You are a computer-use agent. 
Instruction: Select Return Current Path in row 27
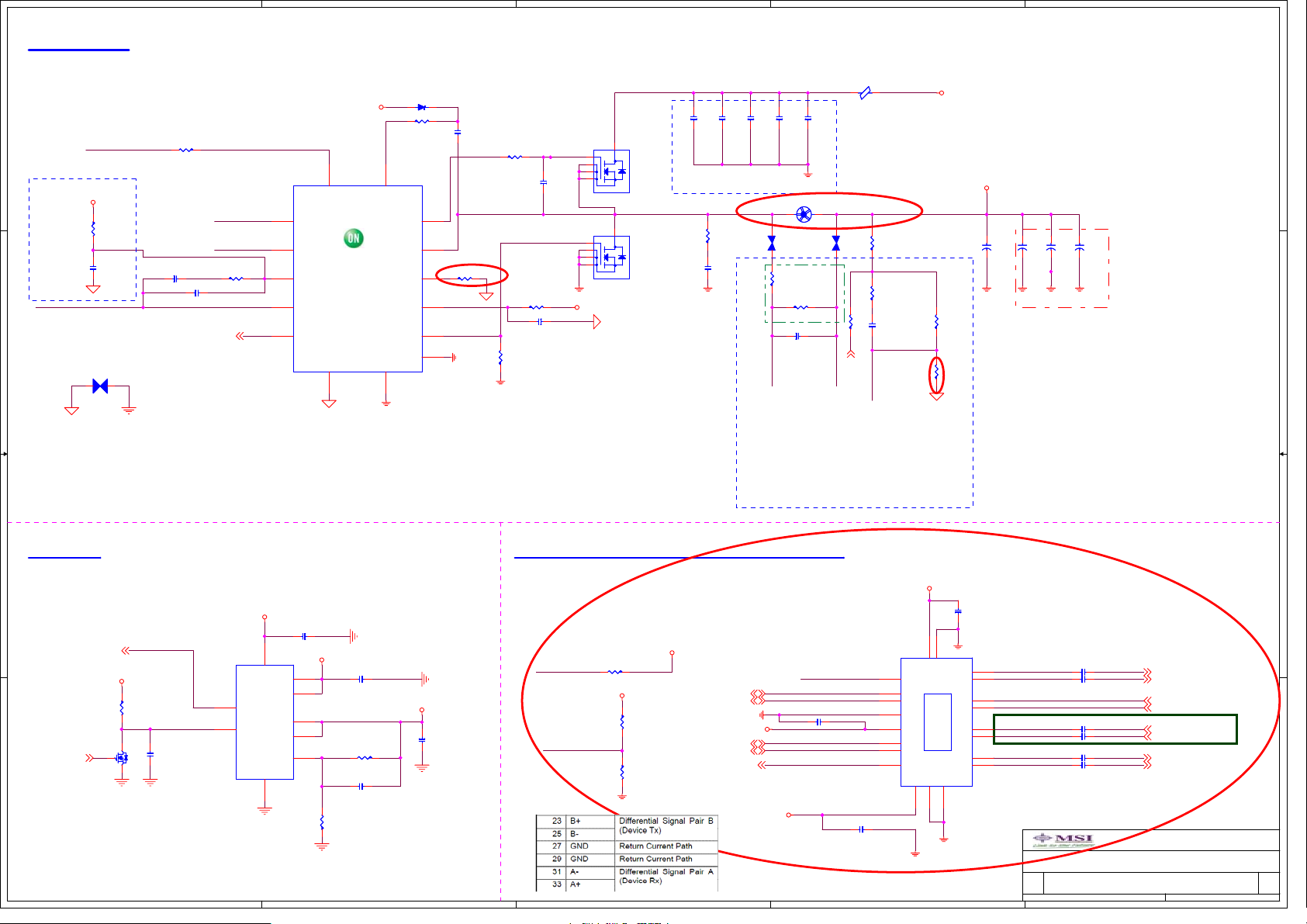point(655,846)
